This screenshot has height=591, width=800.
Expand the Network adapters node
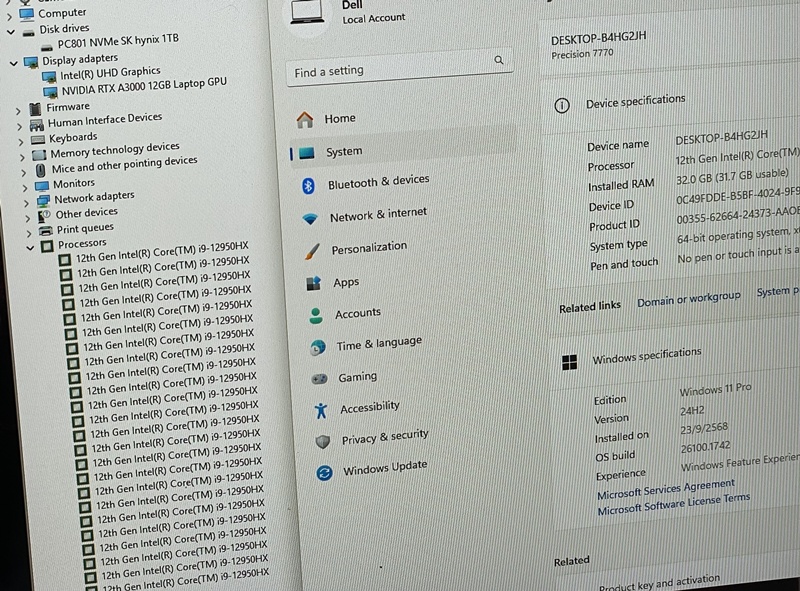(x=26, y=200)
